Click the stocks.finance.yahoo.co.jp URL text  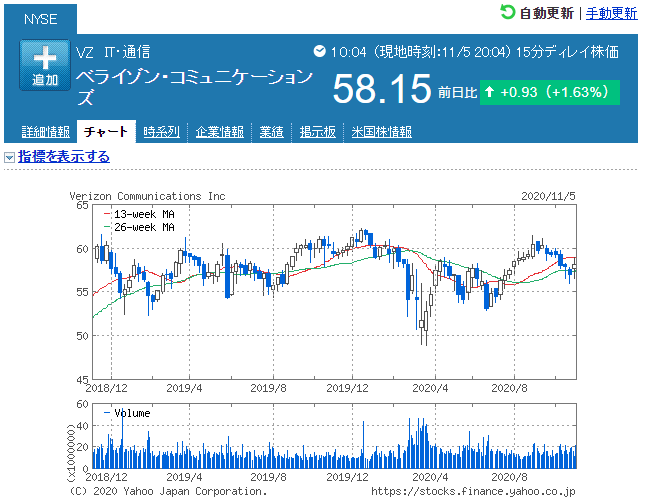473,492
